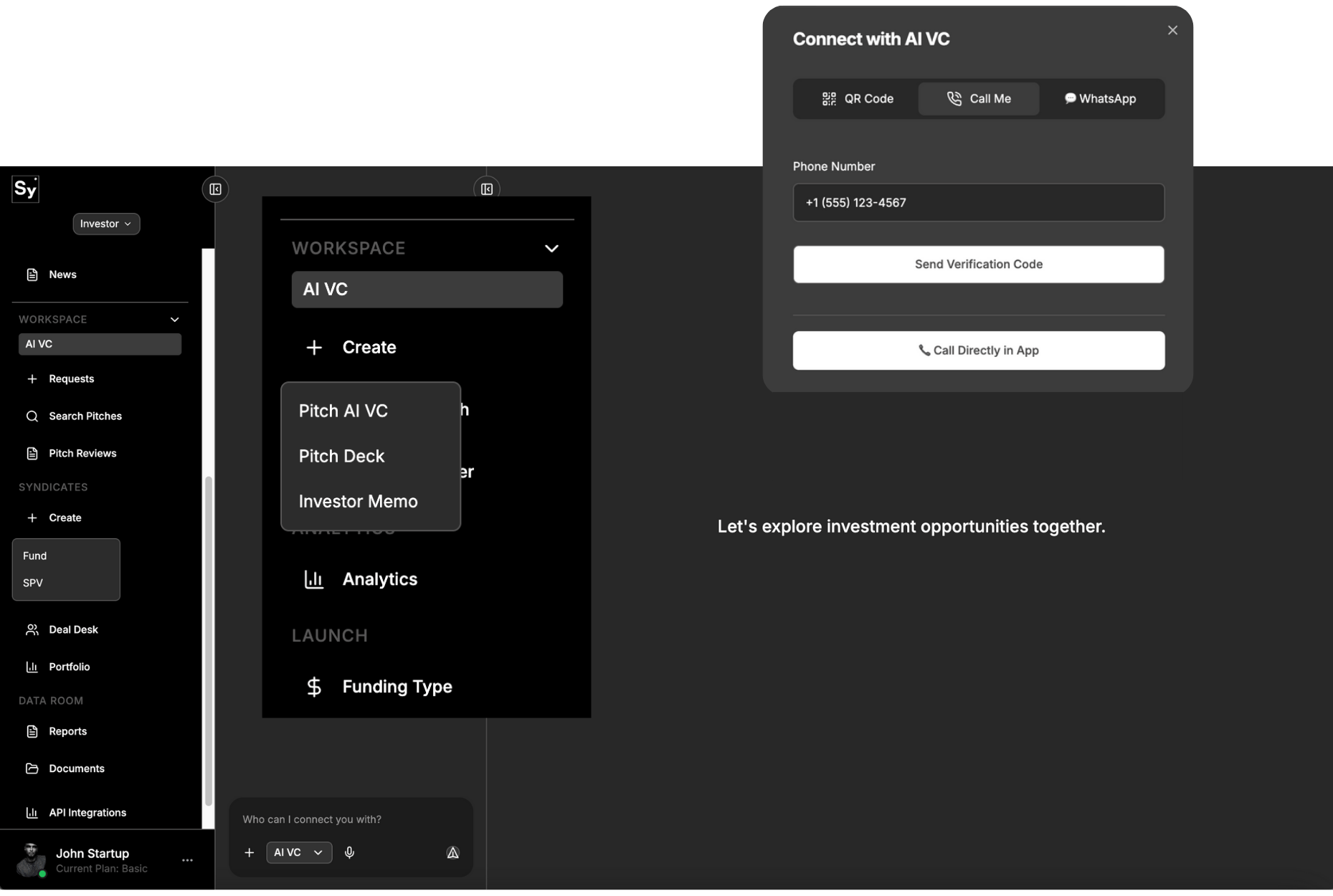The image size is (1333, 896).
Task: Click the plus icon beside Create in zoomed panel
Action: 314,348
